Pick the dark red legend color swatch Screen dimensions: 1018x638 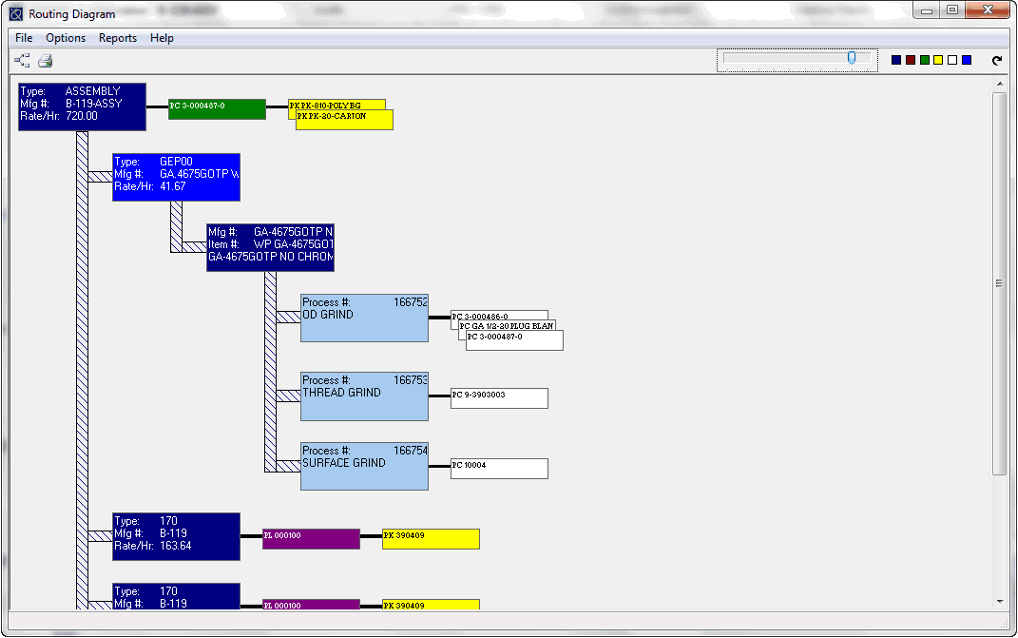(x=911, y=61)
